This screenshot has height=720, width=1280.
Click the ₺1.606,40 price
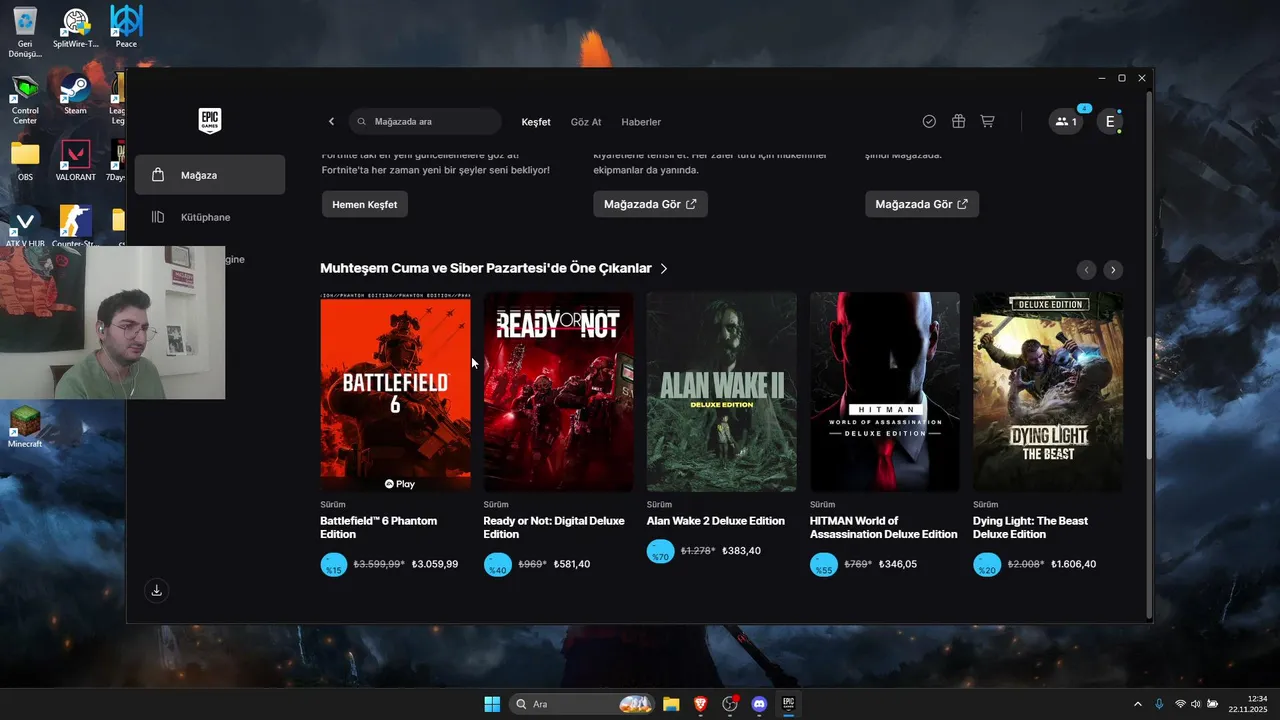[1072, 565]
